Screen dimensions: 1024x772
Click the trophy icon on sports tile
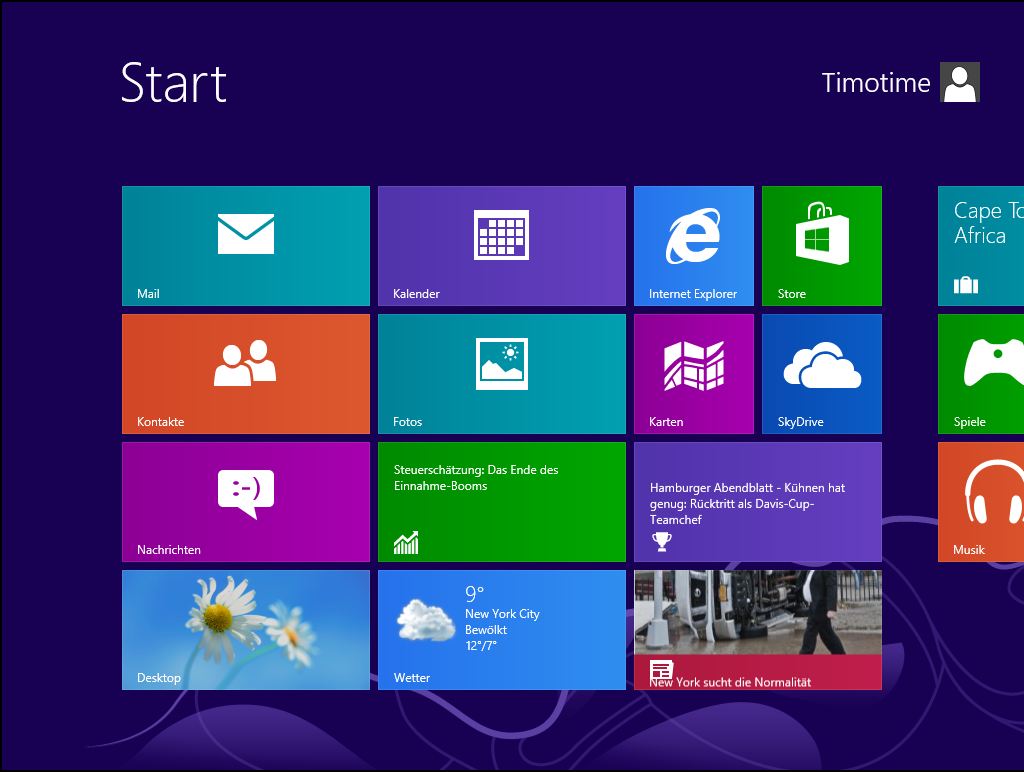(662, 541)
